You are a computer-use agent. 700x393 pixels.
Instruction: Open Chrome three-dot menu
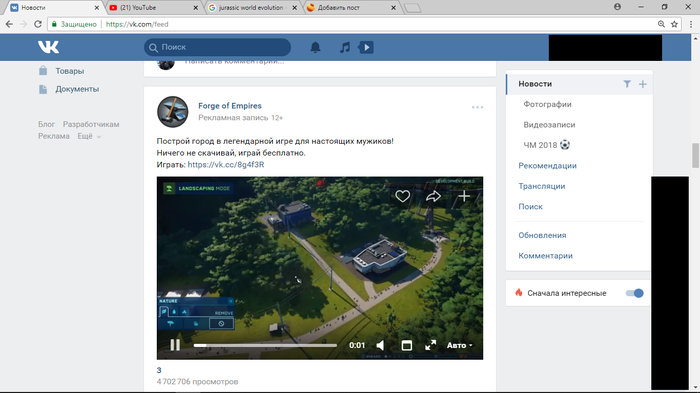(x=691, y=24)
